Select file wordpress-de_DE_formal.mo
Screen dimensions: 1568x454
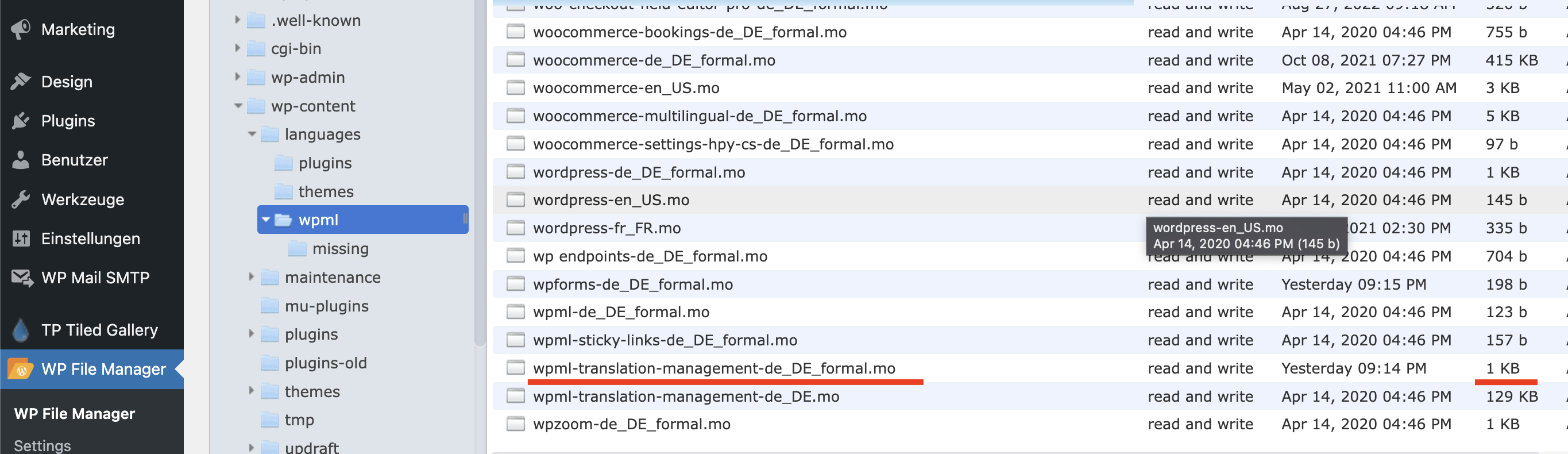point(639,172)
